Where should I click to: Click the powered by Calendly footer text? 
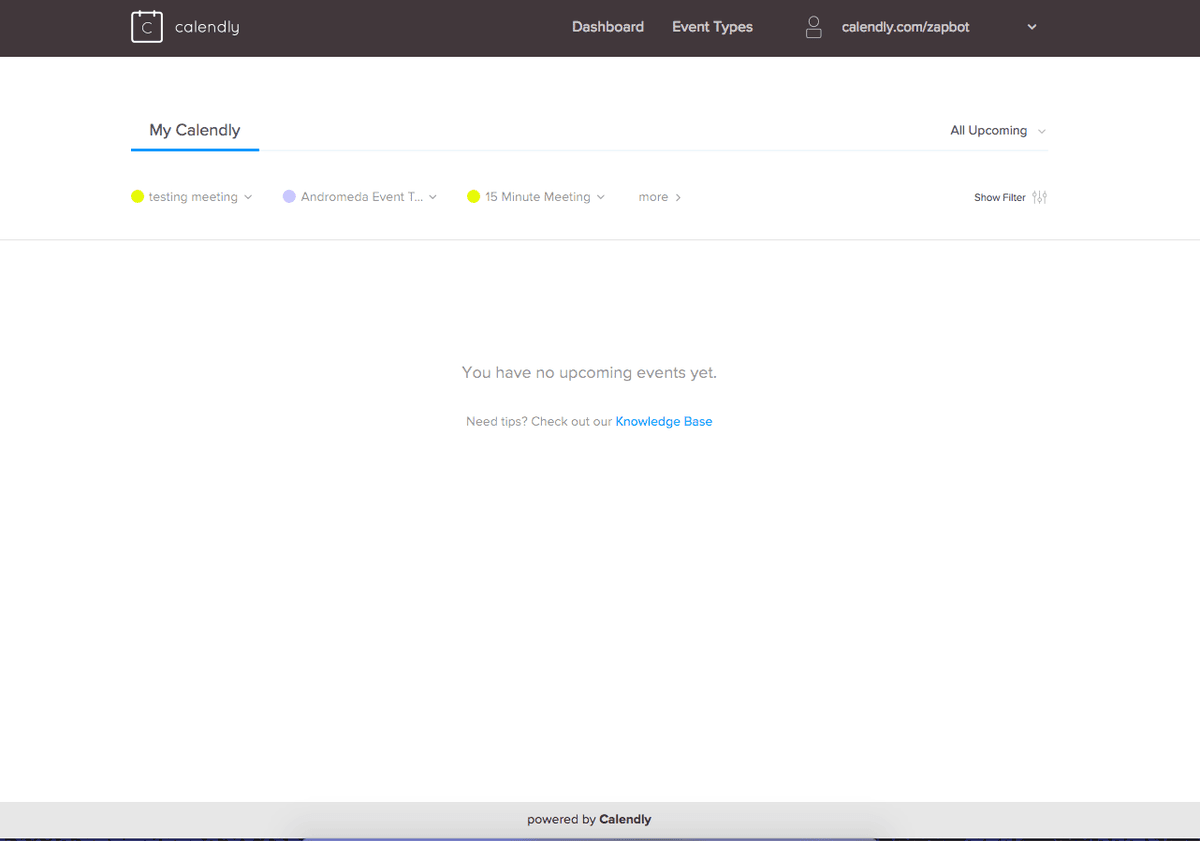click(x=589, y=819)
